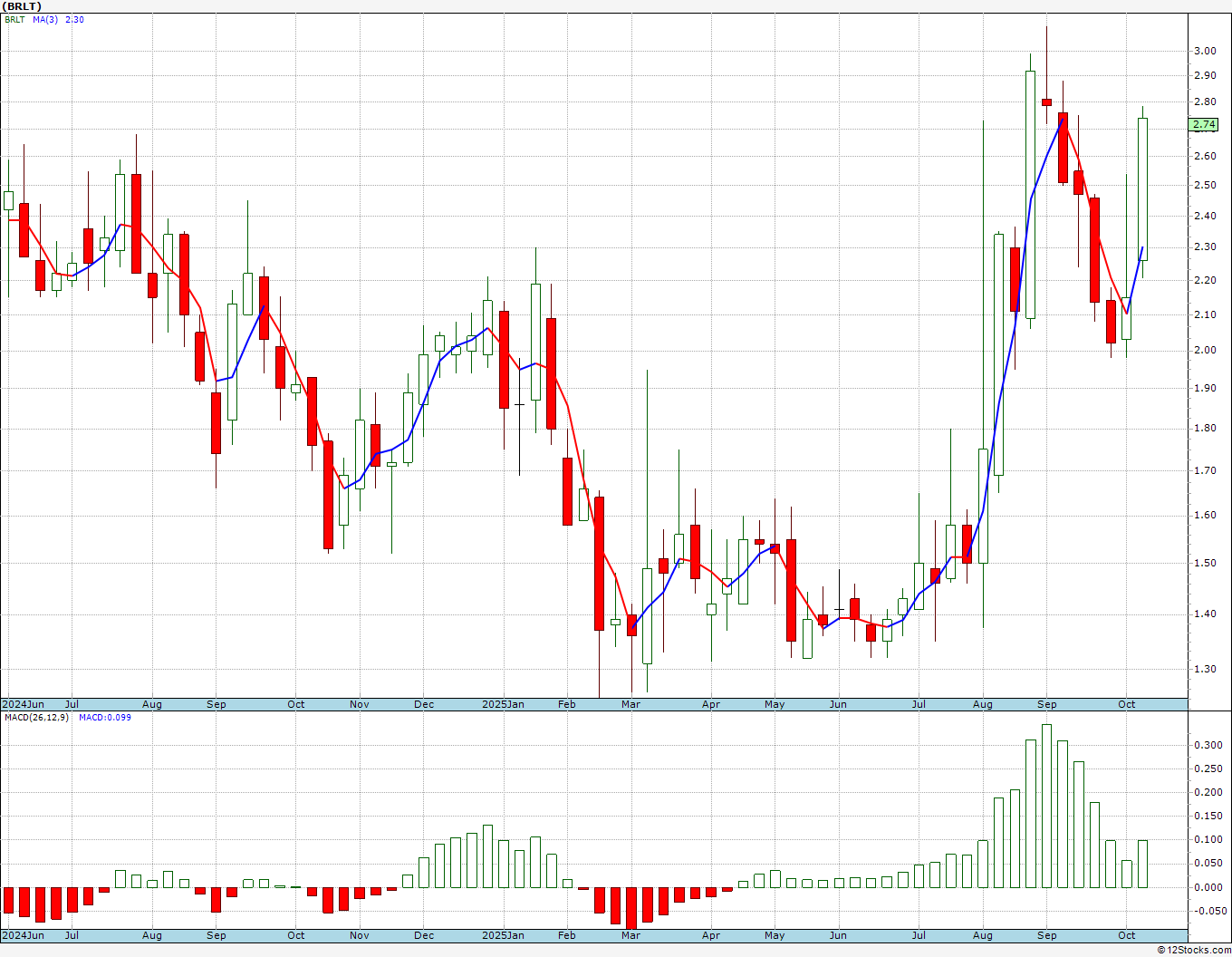Click the 1.40 price axis label
Viewport: 1232px width, 957px height.
pyautogui.click(x=1205, y=614)
